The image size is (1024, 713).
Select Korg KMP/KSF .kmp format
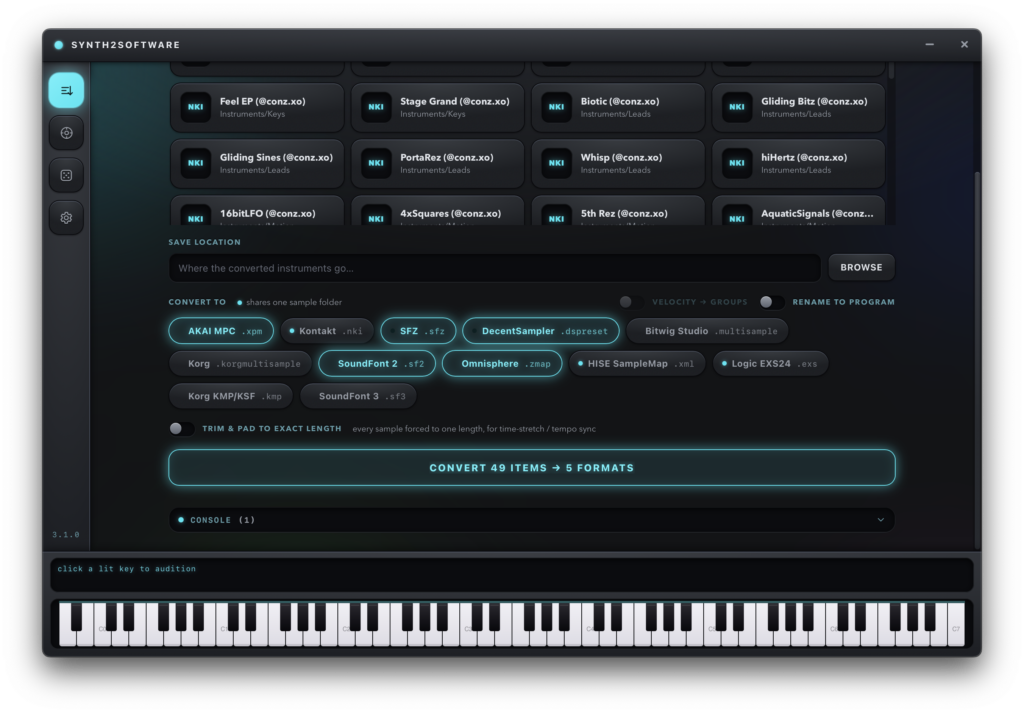(231, 396)
